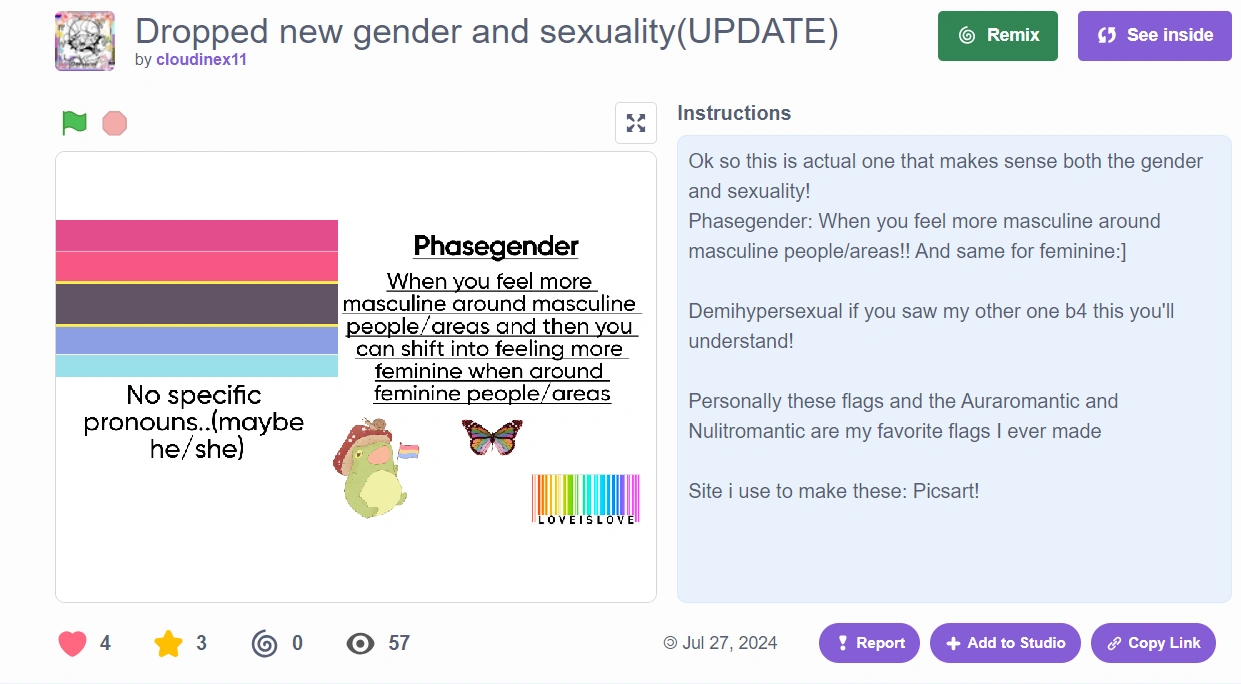Enter full screen stage mode
Screen dimensions: 1241x684
pos(636,123)
